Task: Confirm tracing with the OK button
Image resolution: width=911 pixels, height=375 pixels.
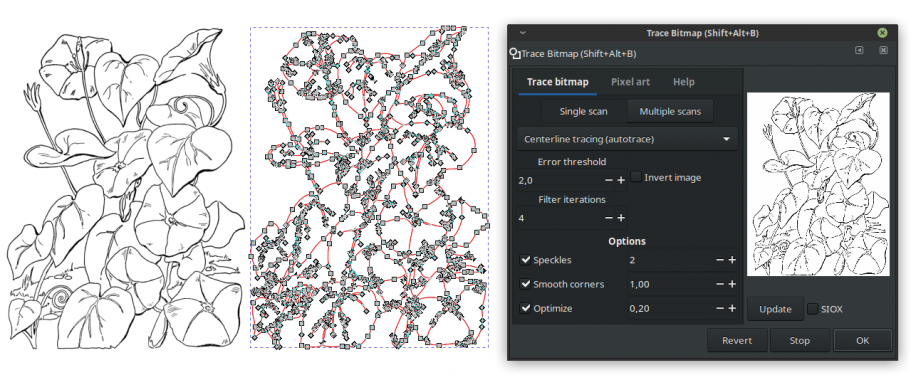Action: coord(862,341)
